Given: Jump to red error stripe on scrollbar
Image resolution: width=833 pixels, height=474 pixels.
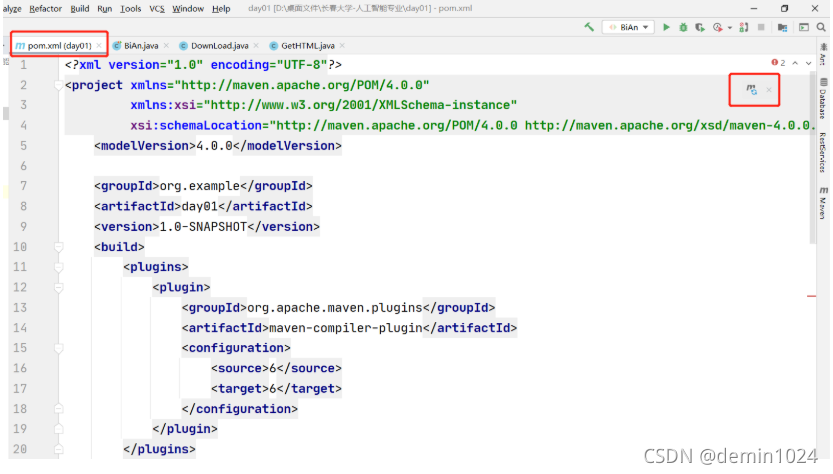Looking at the screenshot, I should point(811,296).
